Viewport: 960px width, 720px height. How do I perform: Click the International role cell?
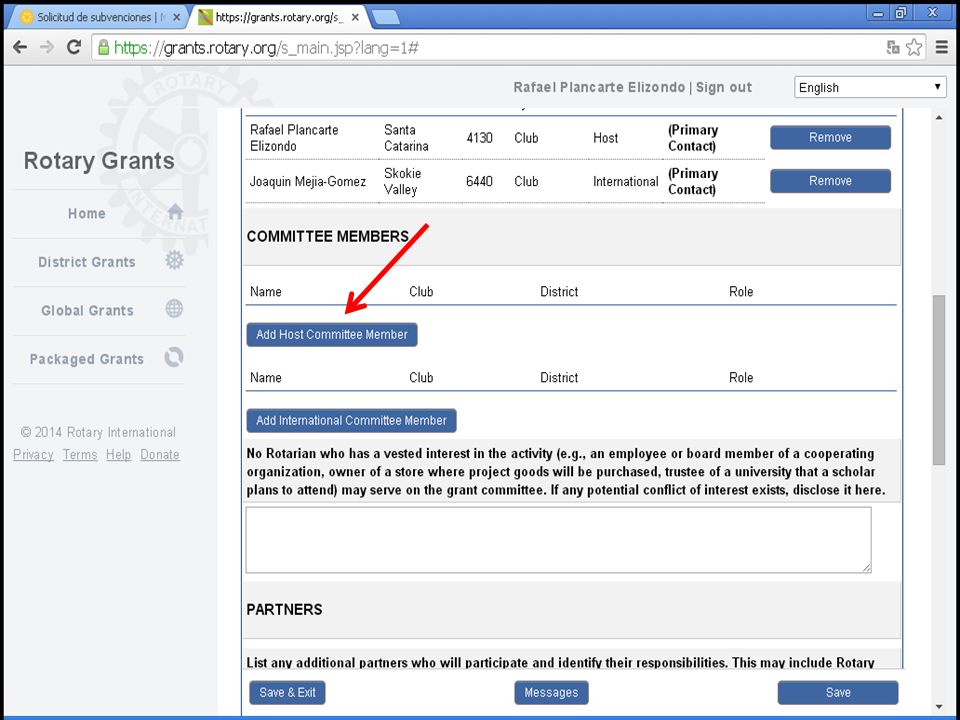click(626, 181)
